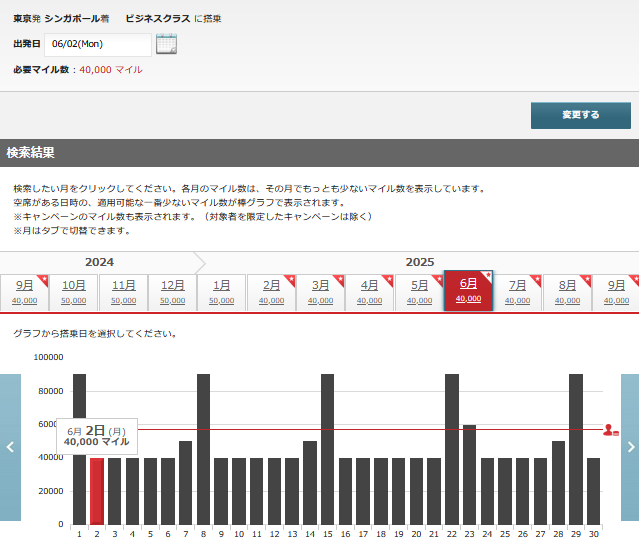Screen dimensions: 639x544
Task: Click the left arrow to show previous month
Action: click(10, 447)
